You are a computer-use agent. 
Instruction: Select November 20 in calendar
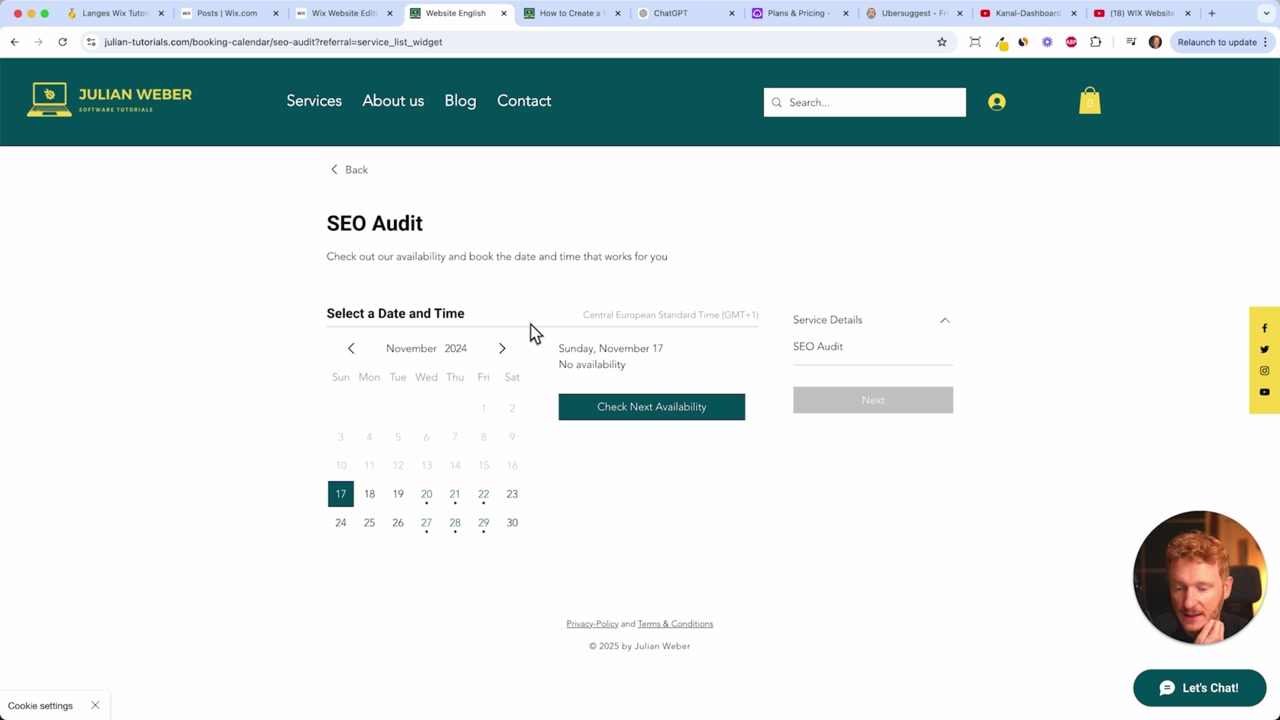point(426,494)
